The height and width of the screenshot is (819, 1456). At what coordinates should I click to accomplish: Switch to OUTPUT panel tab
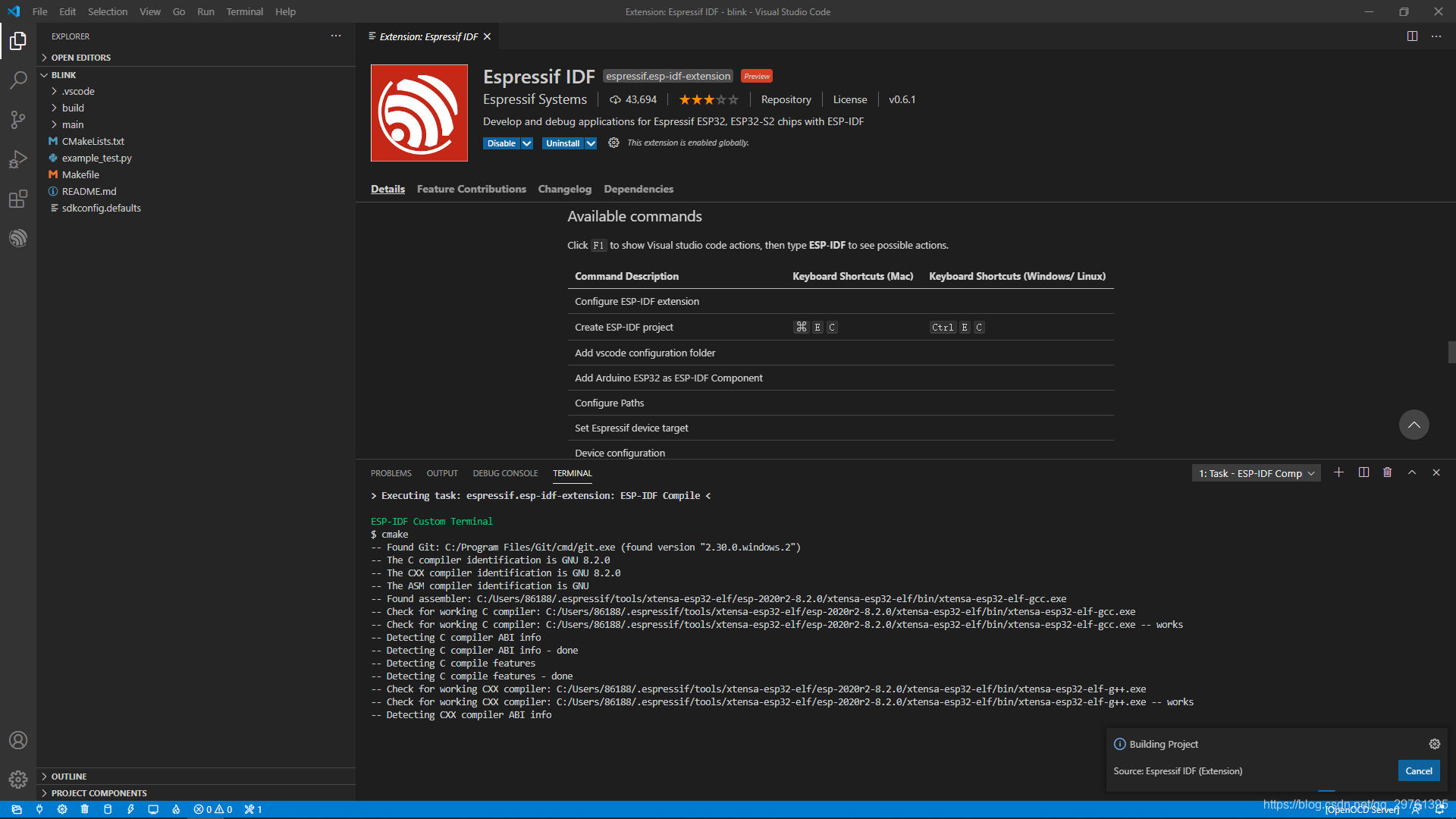(x=442, y=473)
